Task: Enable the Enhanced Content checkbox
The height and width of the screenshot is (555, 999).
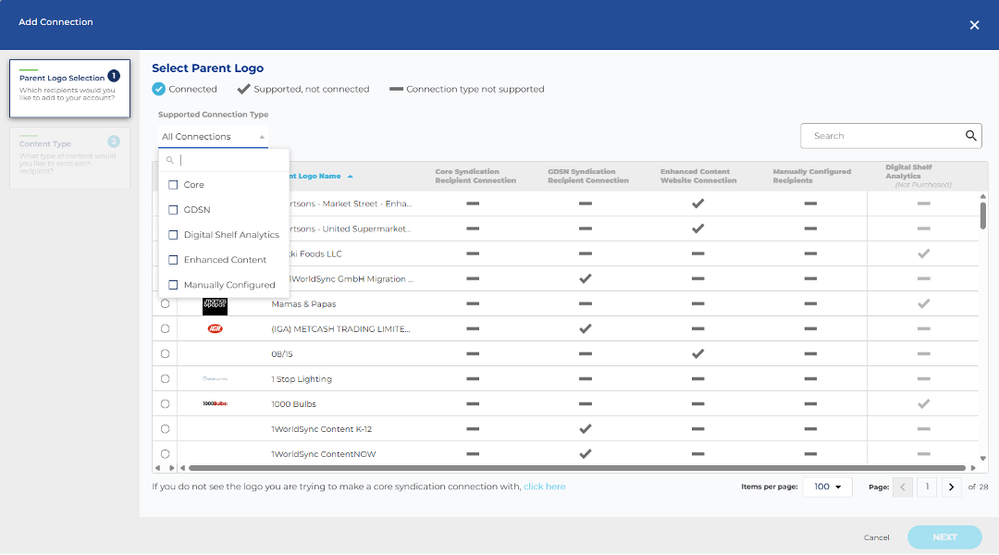Action: (173, 260)
